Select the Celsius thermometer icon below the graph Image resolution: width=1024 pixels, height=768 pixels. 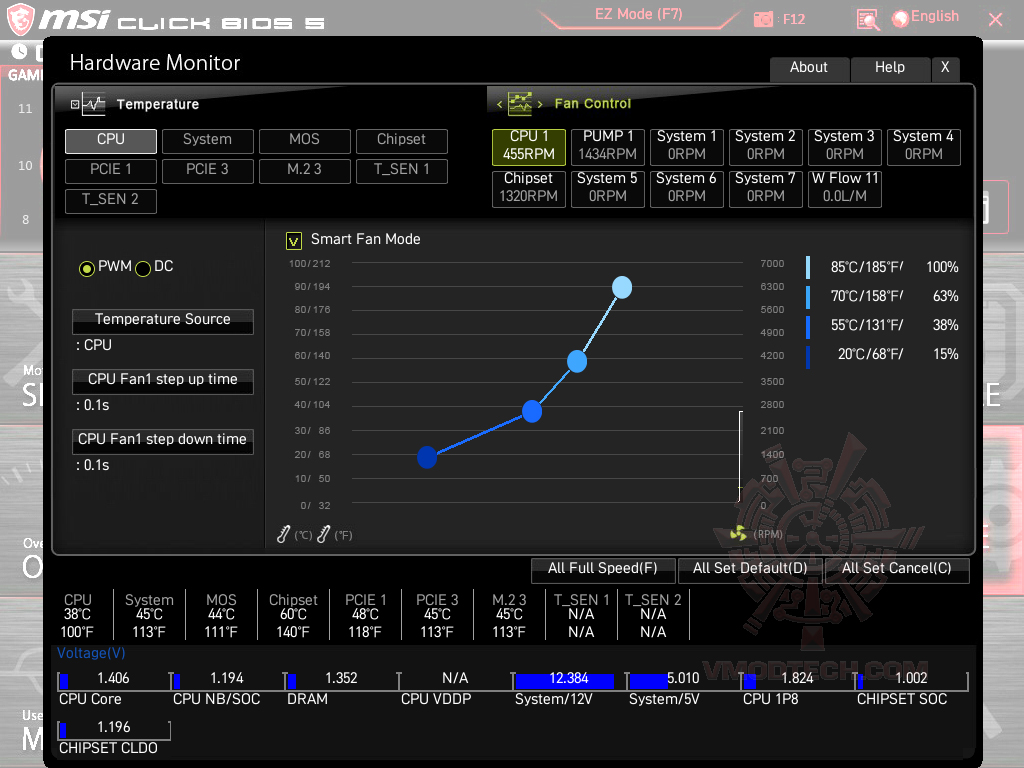click(283, 534)
